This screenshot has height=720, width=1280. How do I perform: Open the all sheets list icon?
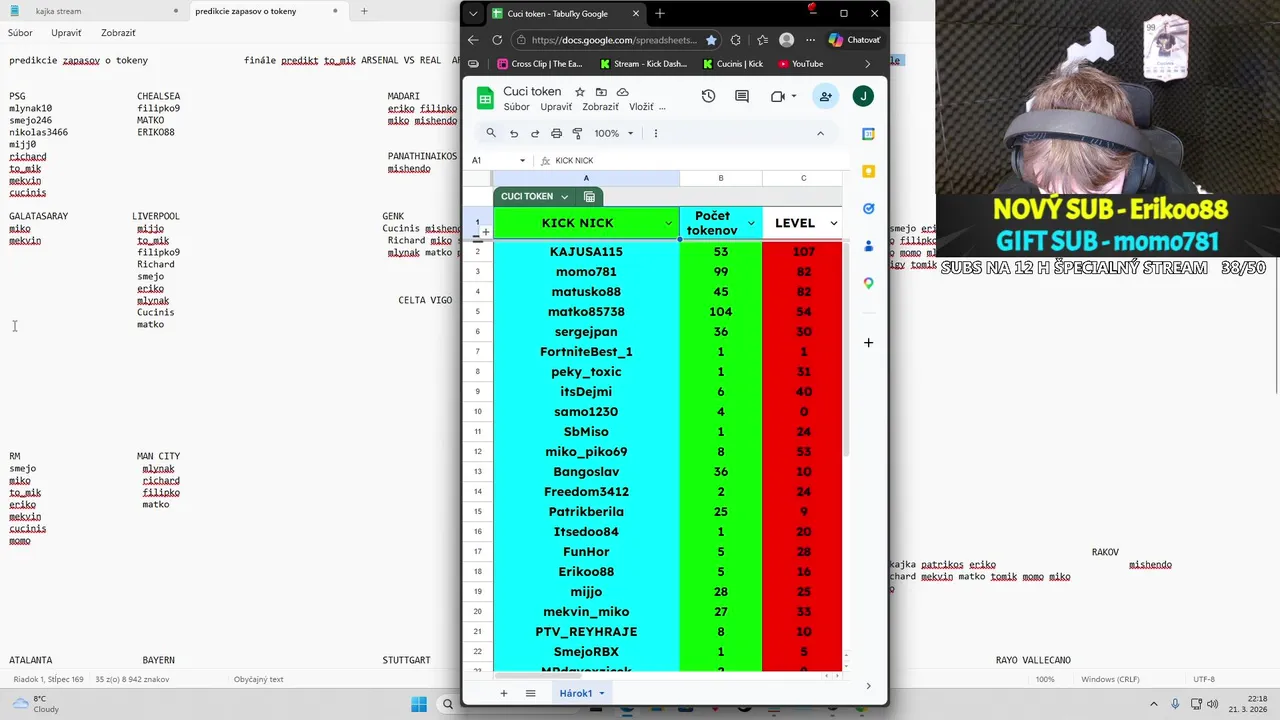(x=531, y=693)
